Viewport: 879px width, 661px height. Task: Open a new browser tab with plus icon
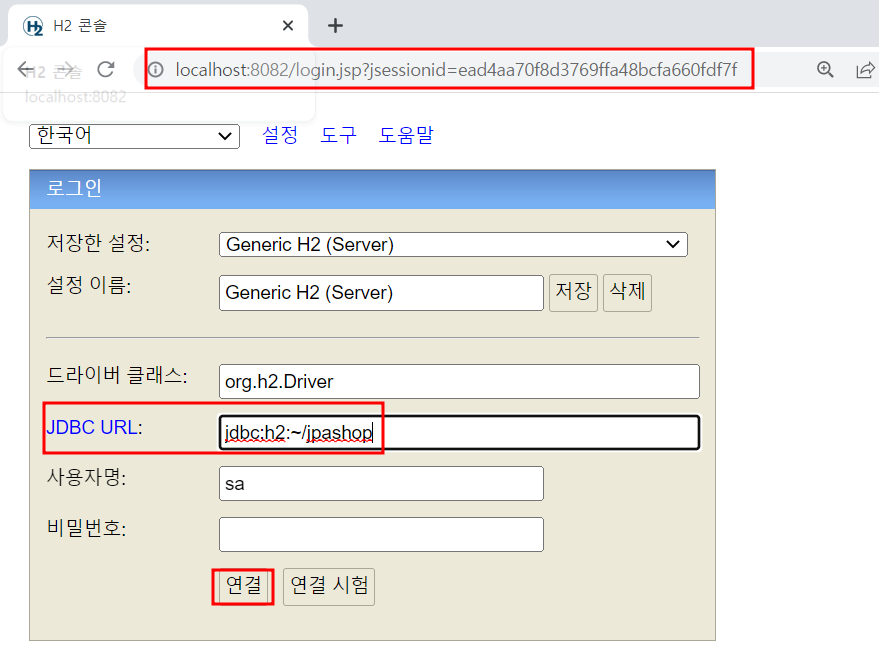point(335,26)
